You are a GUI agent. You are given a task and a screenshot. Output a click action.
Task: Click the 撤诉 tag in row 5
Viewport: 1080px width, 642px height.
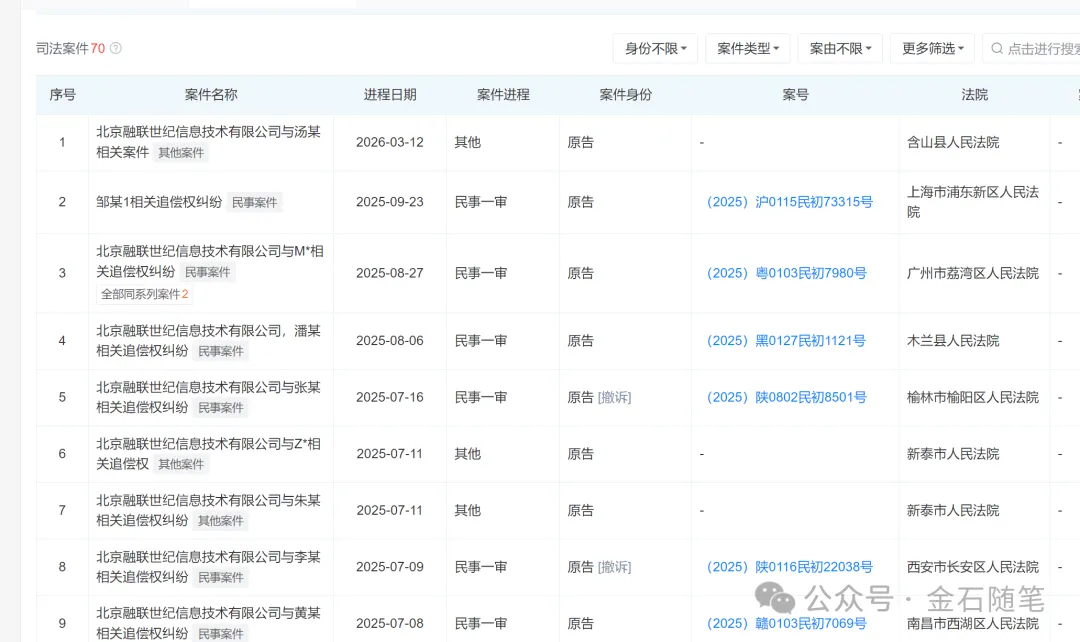pos(614,397)
